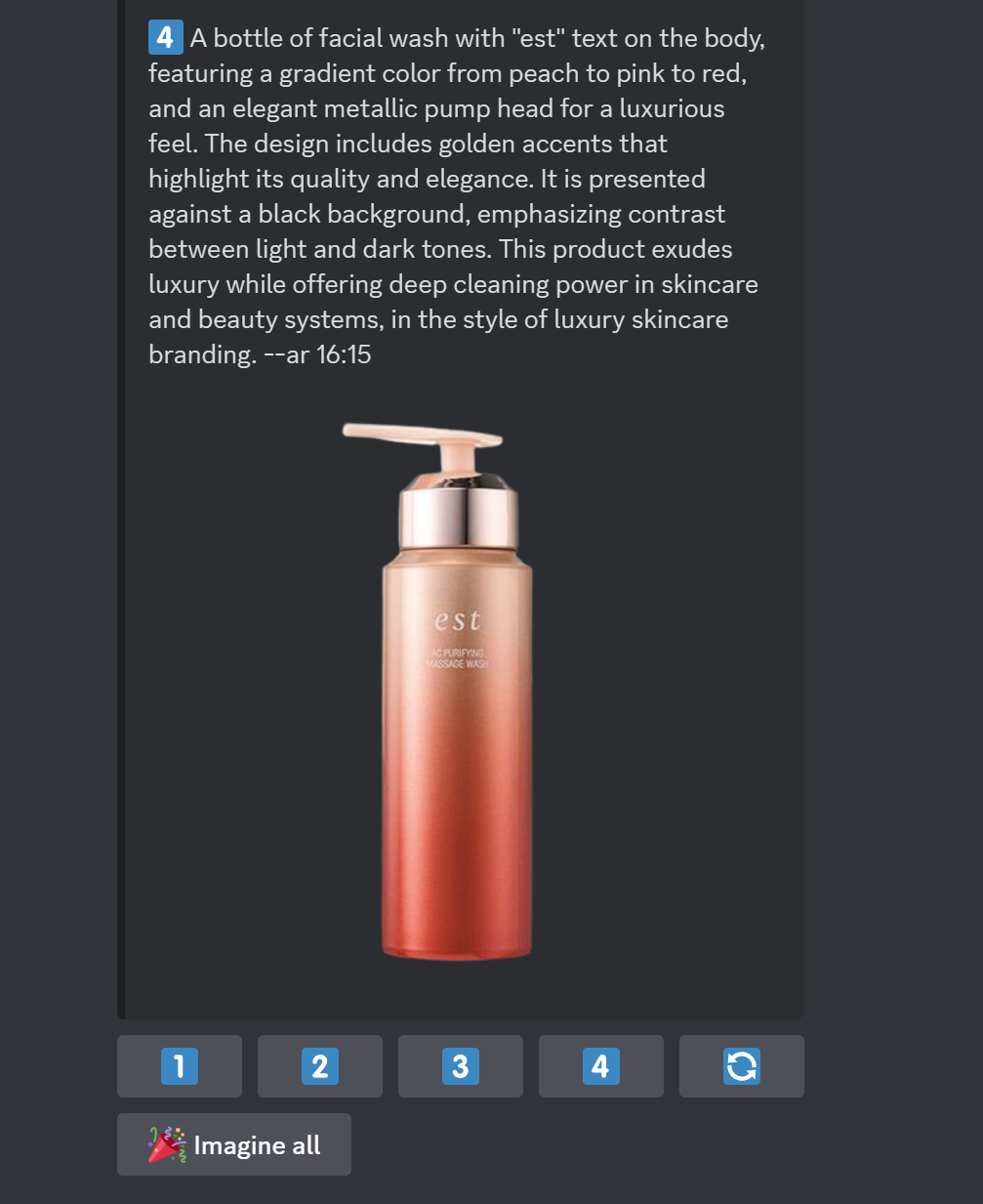This screenshot has height=1204, width=983.
Task: Click the dark vertical bar left of the embed
Action: point(121,510)
